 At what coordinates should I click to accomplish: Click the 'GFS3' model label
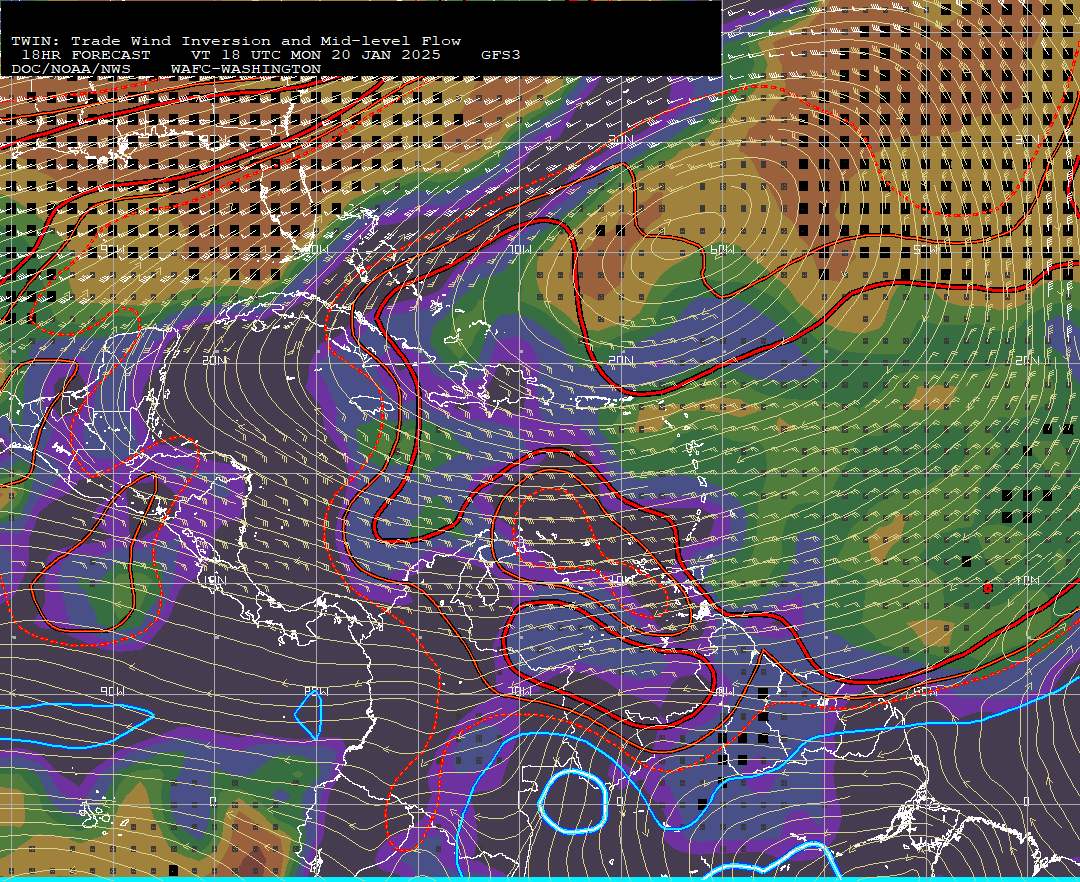coord(501,55)
